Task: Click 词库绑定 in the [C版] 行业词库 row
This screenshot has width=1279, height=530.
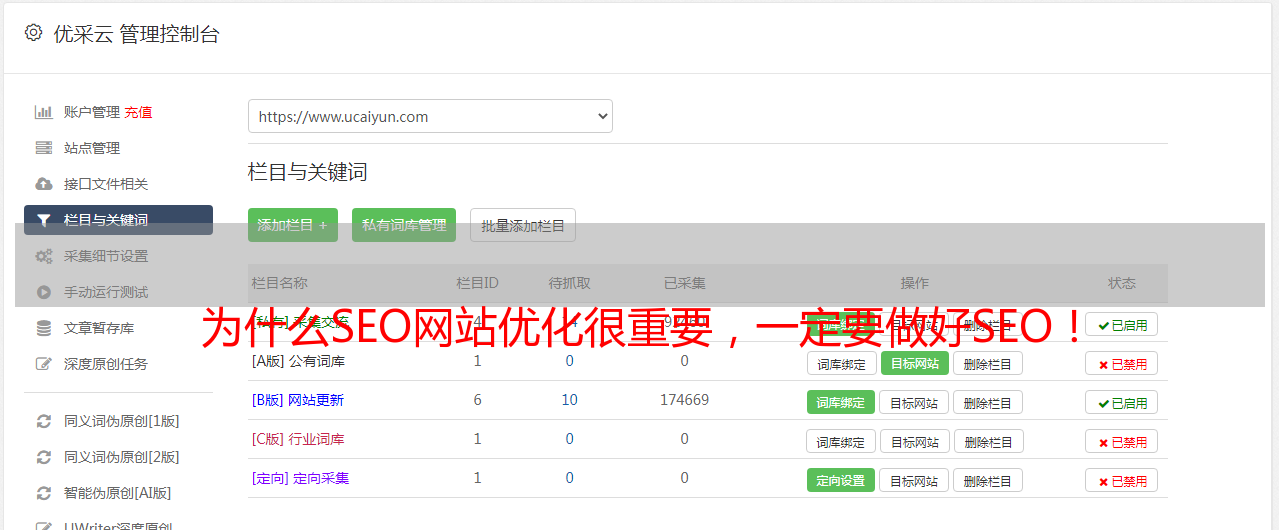Action: tap(841, 441)
